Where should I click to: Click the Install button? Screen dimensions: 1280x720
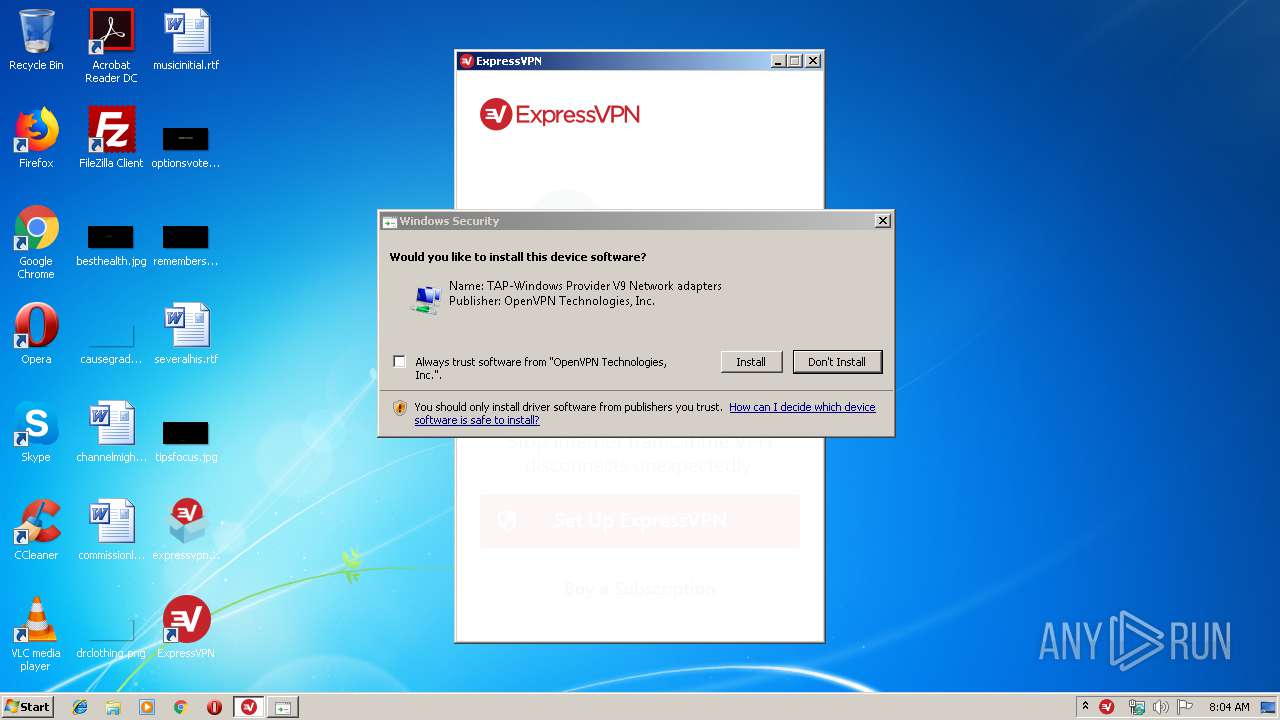[x=751, y=362]
